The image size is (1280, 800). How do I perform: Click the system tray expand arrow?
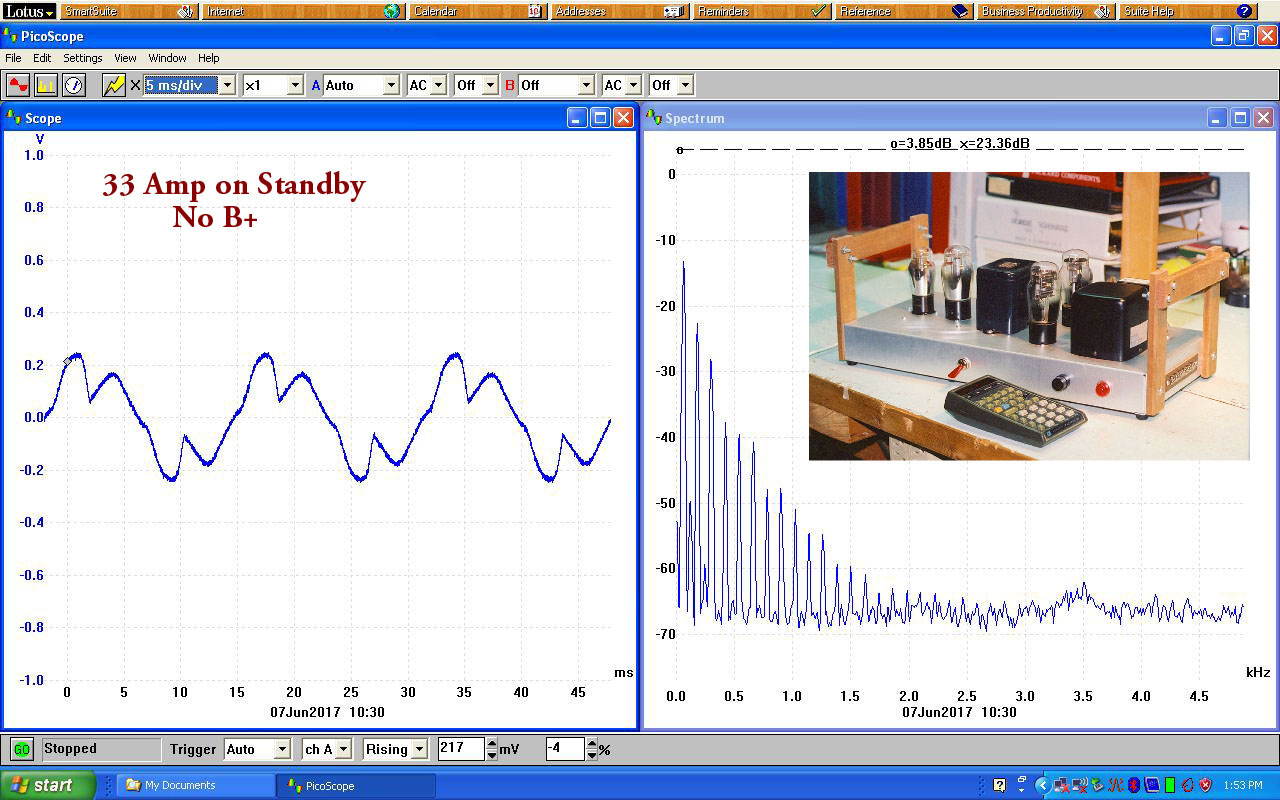tap(1041, 785)
